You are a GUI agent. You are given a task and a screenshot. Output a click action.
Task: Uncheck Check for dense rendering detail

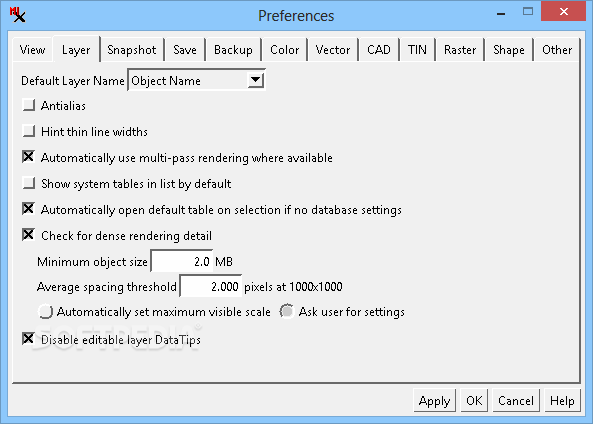(29, 235)
